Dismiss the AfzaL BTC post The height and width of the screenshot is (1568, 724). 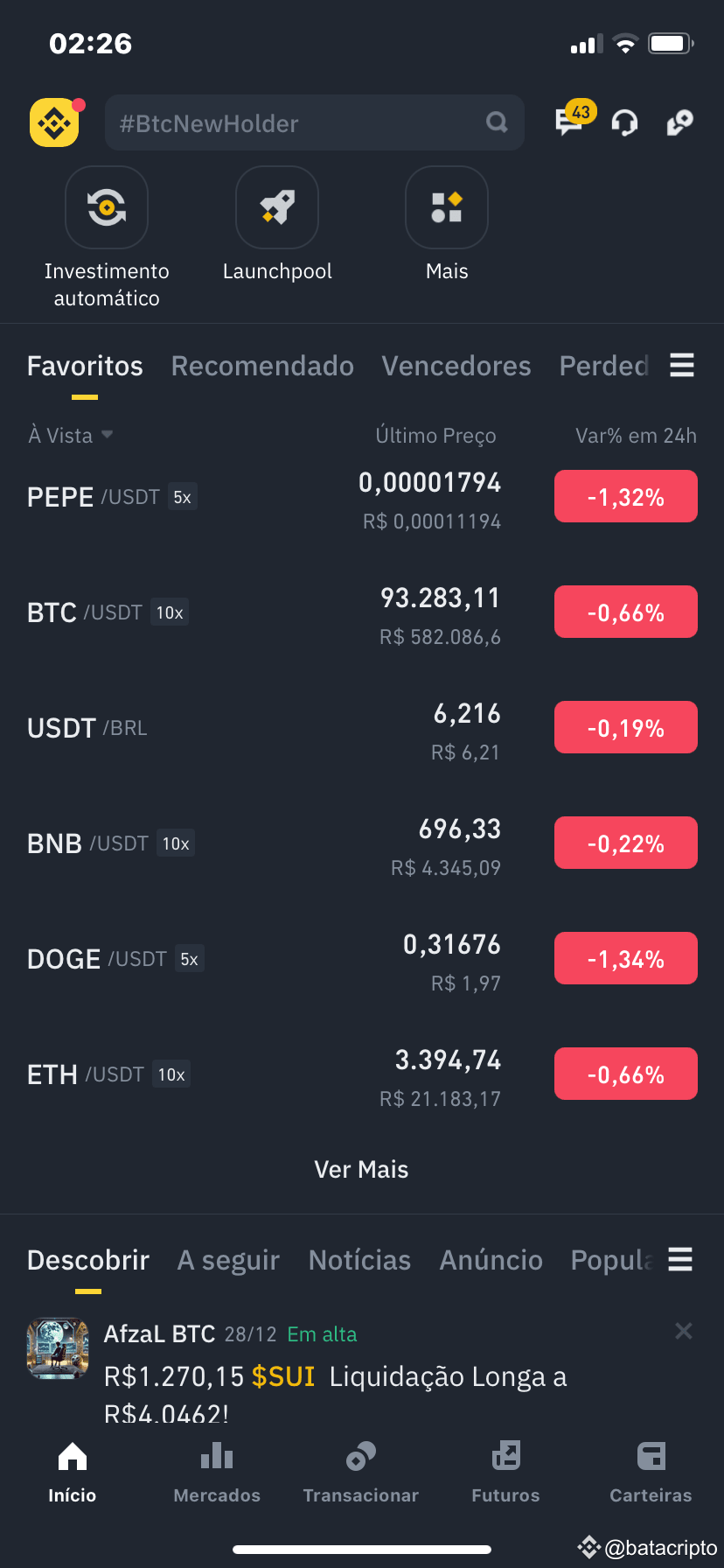(x=684, y=1331)
